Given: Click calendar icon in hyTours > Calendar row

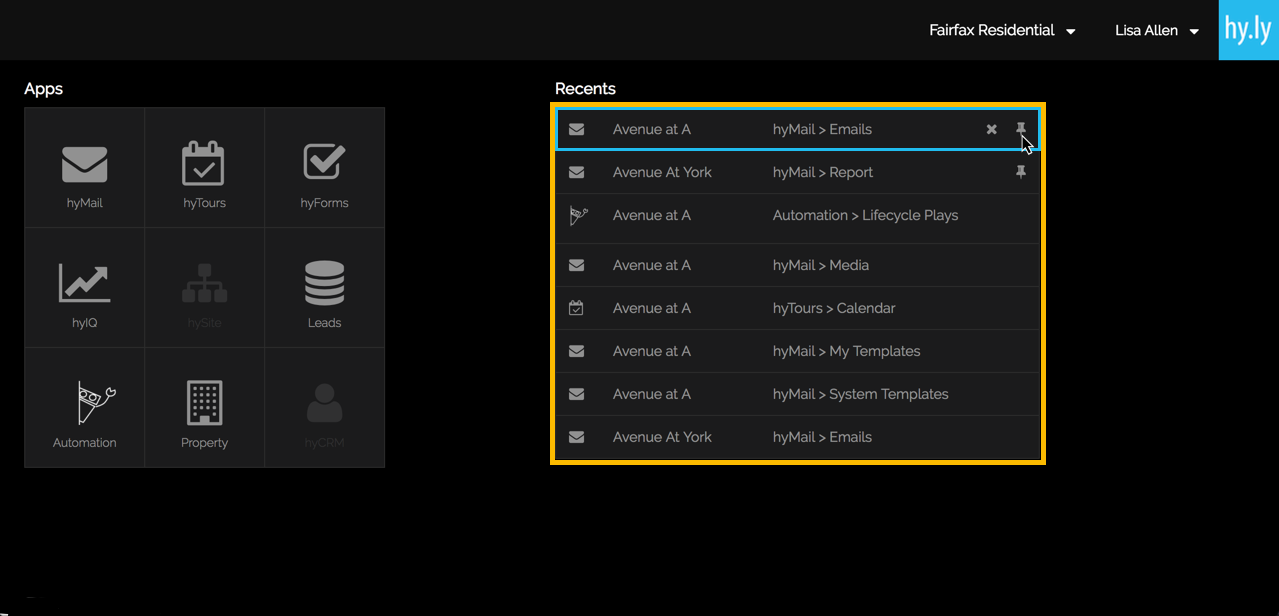Looking at the screenshot, I should [x=576, y=308].
